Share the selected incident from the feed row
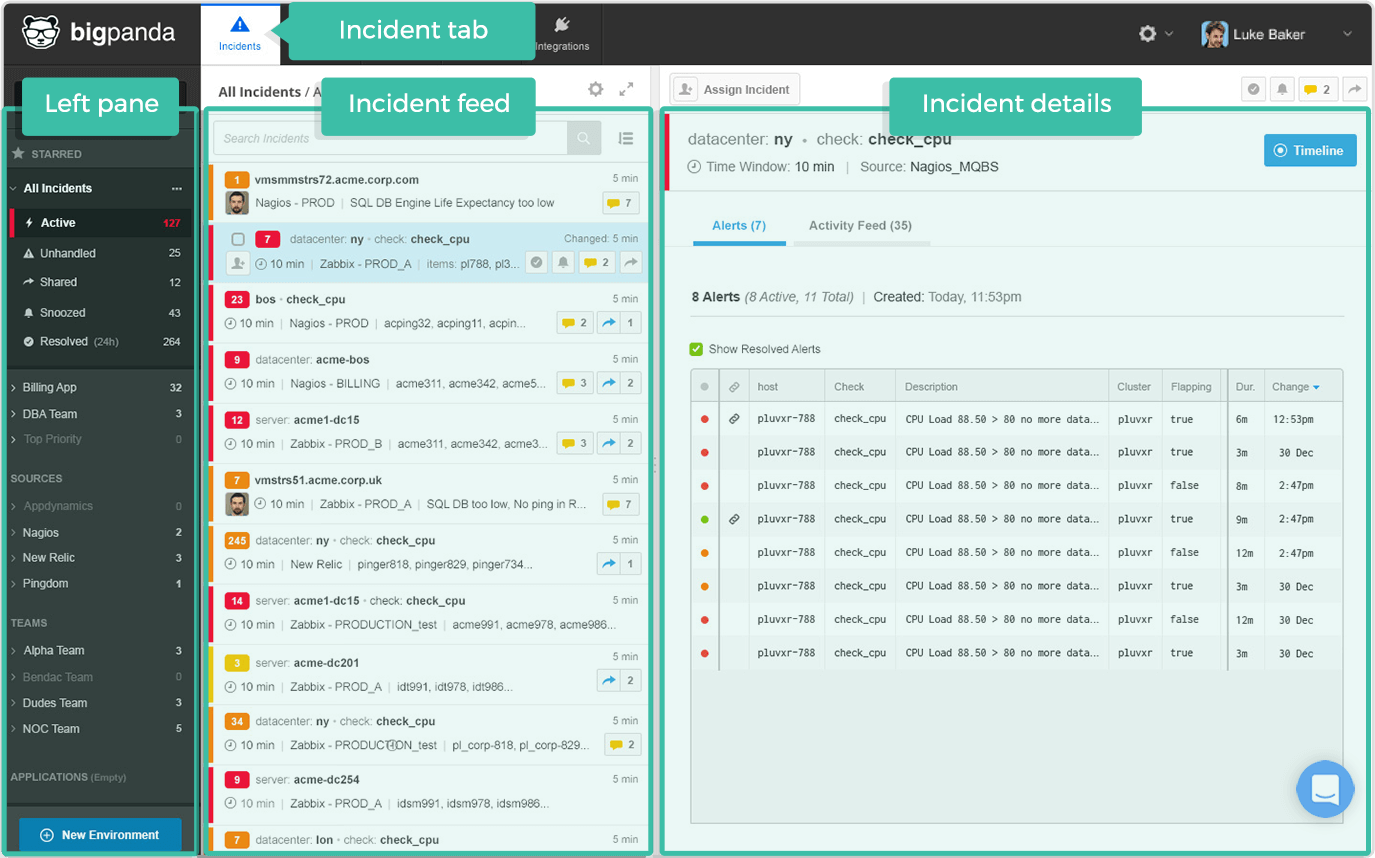The image size is (1375, 858). 630,263
